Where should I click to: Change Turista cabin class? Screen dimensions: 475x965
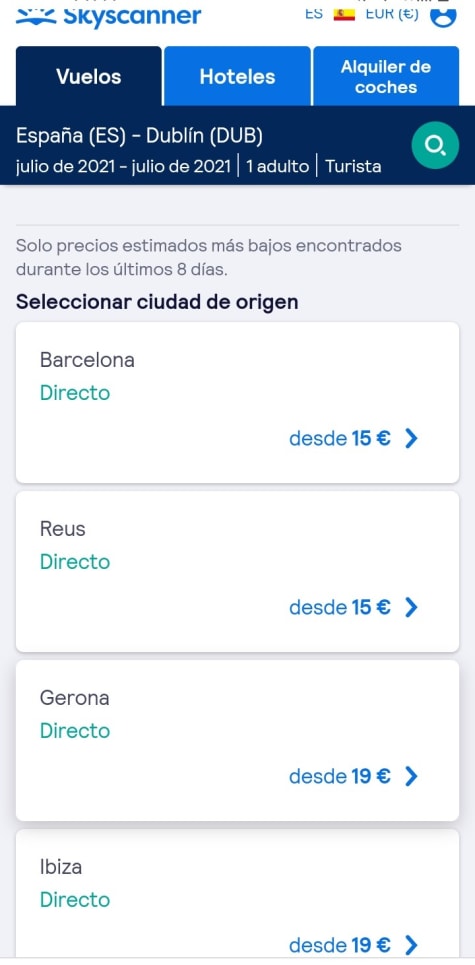353,166
